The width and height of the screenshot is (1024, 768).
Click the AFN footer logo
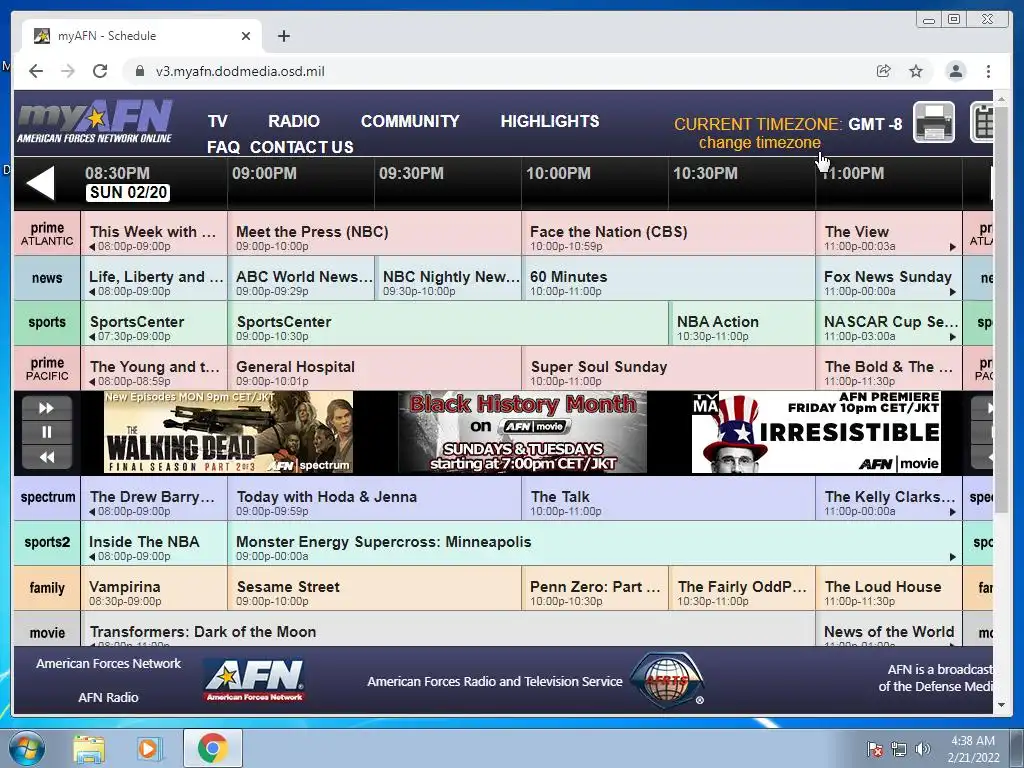point(255,680)
